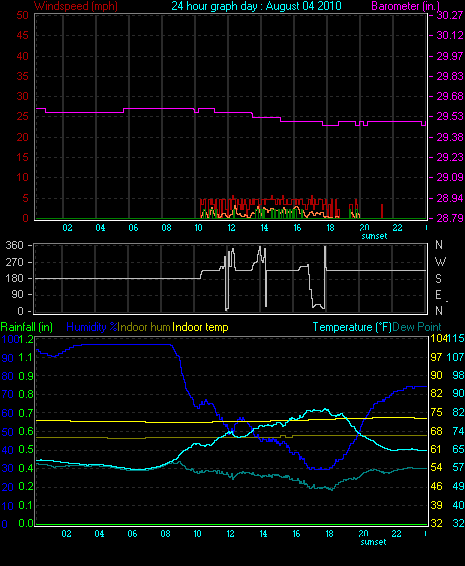
Task: Select rainfall scale value 0.8
Action: tap(26, 394)
